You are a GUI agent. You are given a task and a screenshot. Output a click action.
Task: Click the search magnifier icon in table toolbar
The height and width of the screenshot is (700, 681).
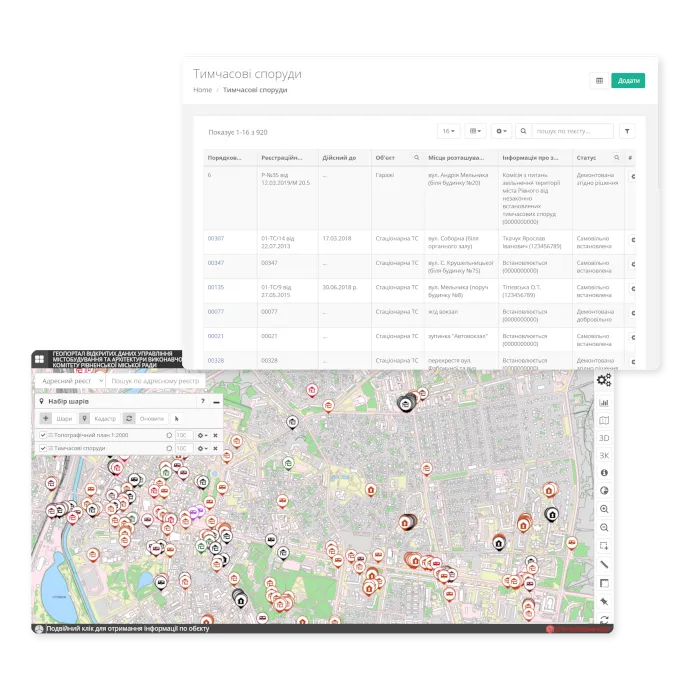coord(523,131)
